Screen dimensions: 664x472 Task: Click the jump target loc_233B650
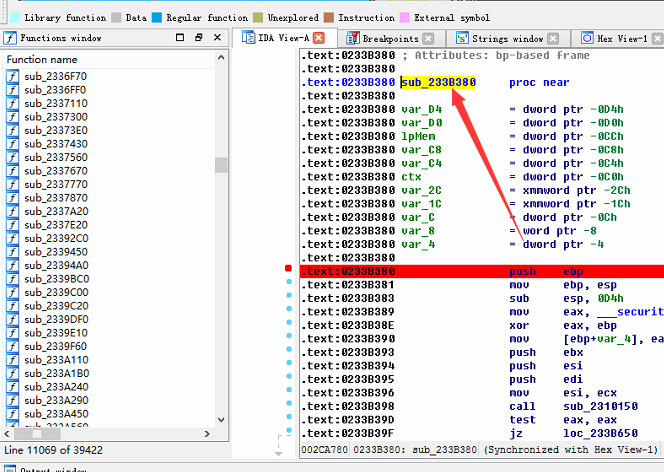601,433
